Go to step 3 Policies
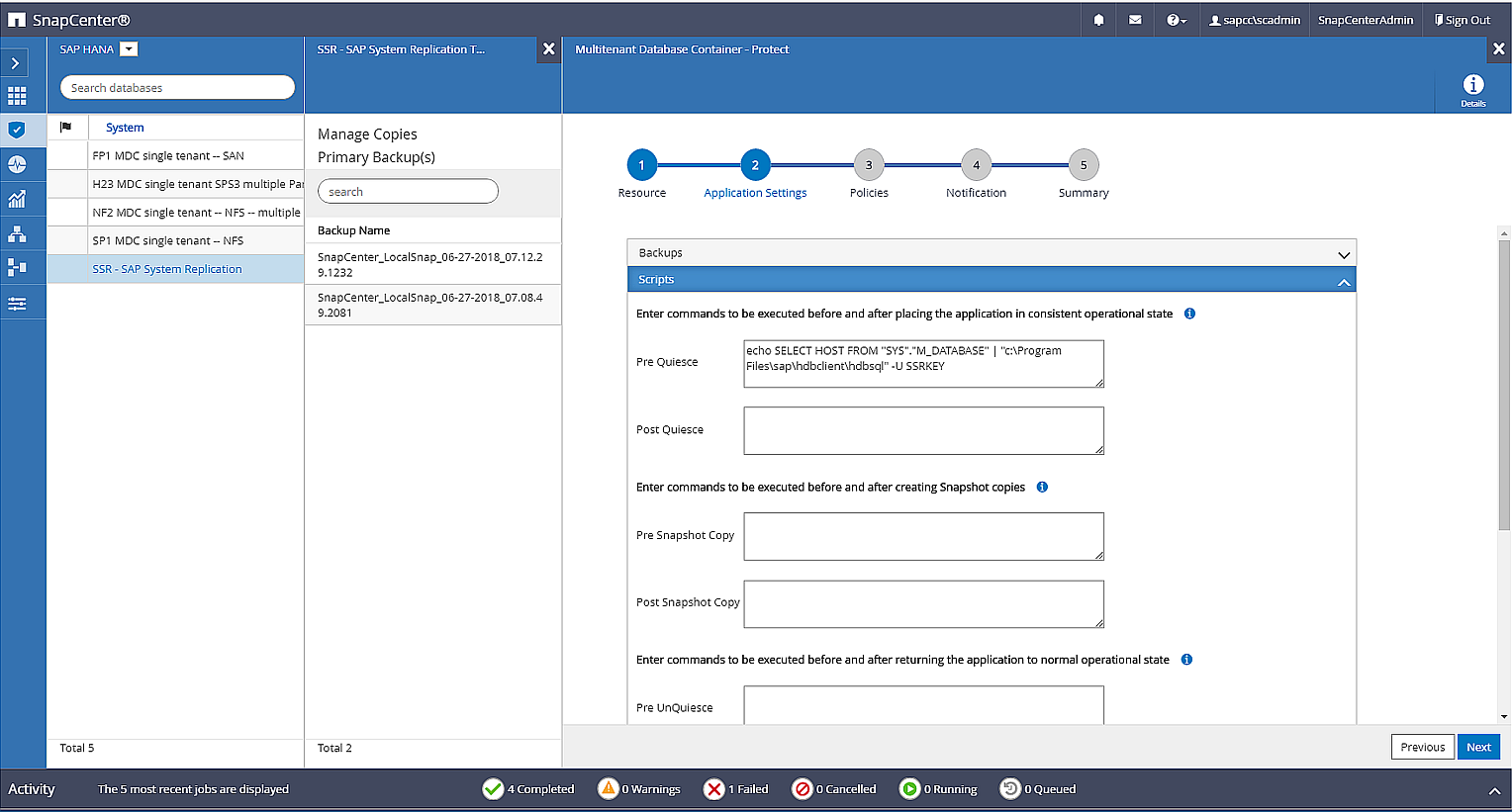 868,165
